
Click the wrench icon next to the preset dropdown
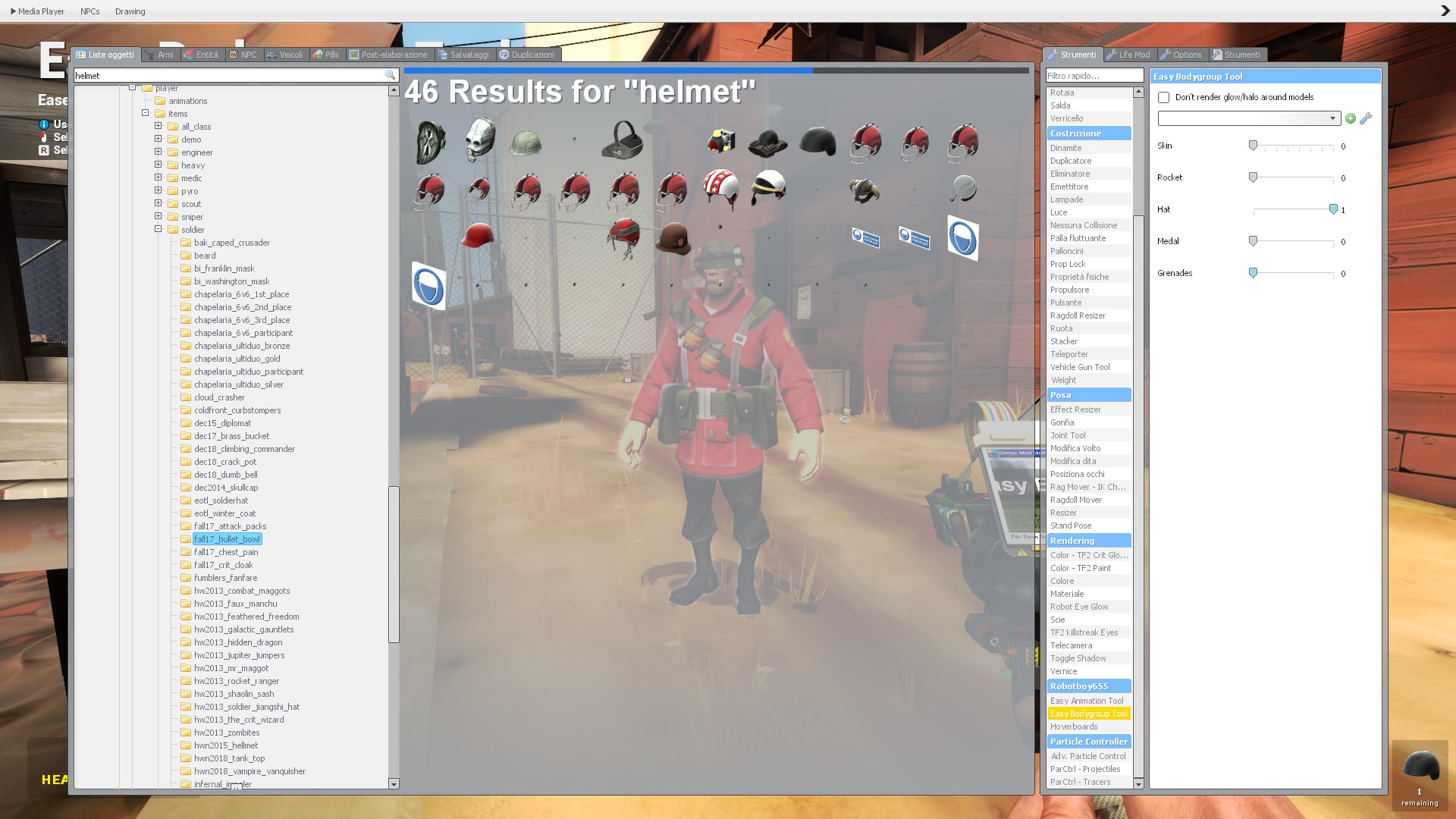(1366, 118)
